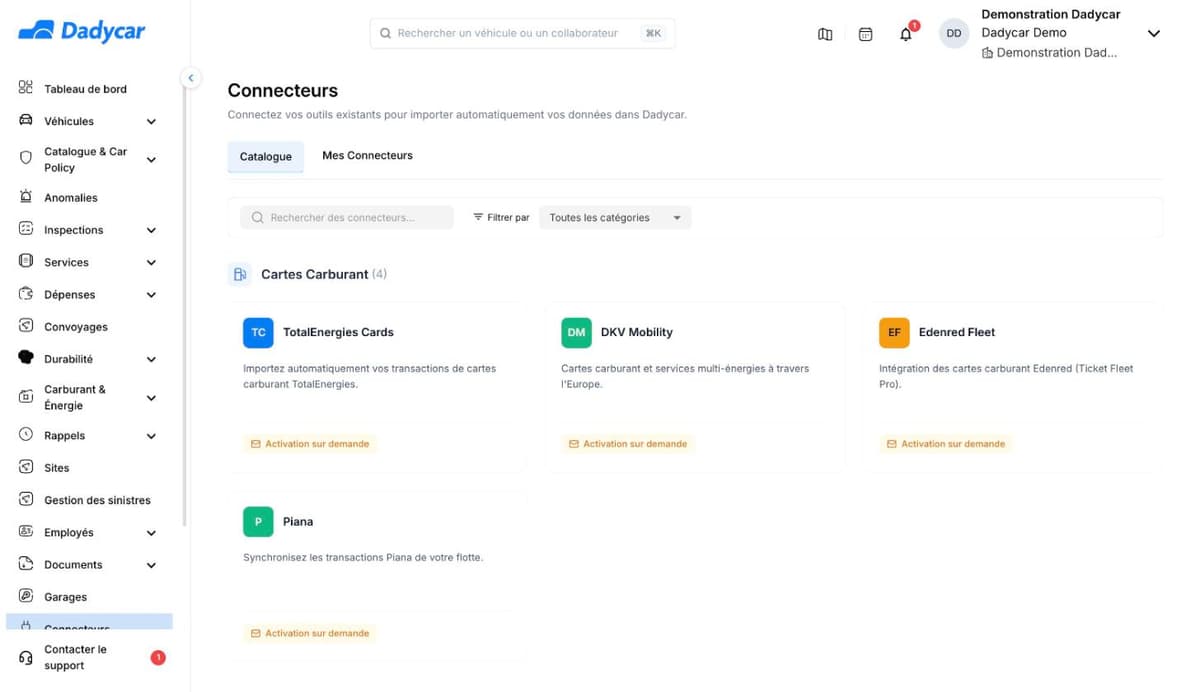Click the Cartes Carburant fuel pump icon

point(240,274)
